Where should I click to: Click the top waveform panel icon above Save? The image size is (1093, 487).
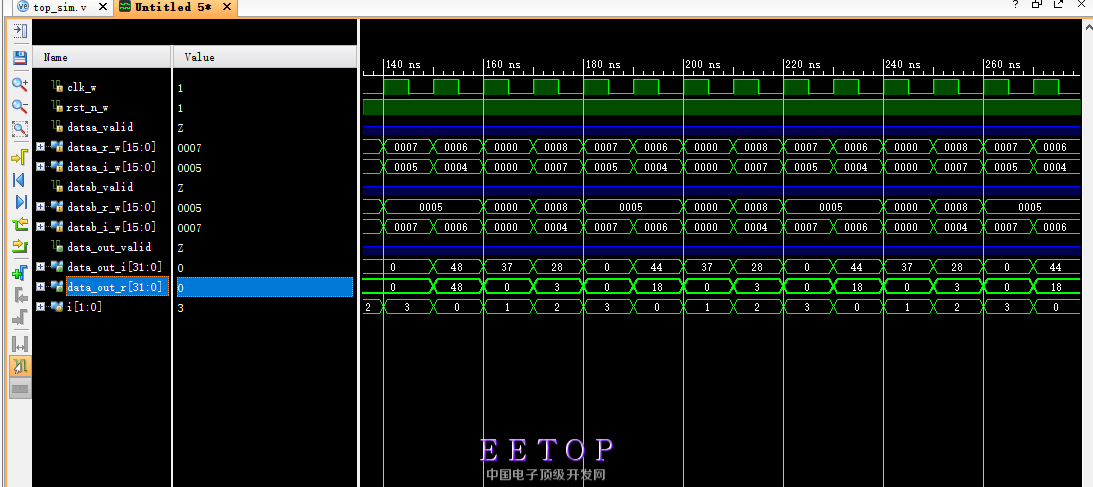pyautogui.click(x=20, y=31)
